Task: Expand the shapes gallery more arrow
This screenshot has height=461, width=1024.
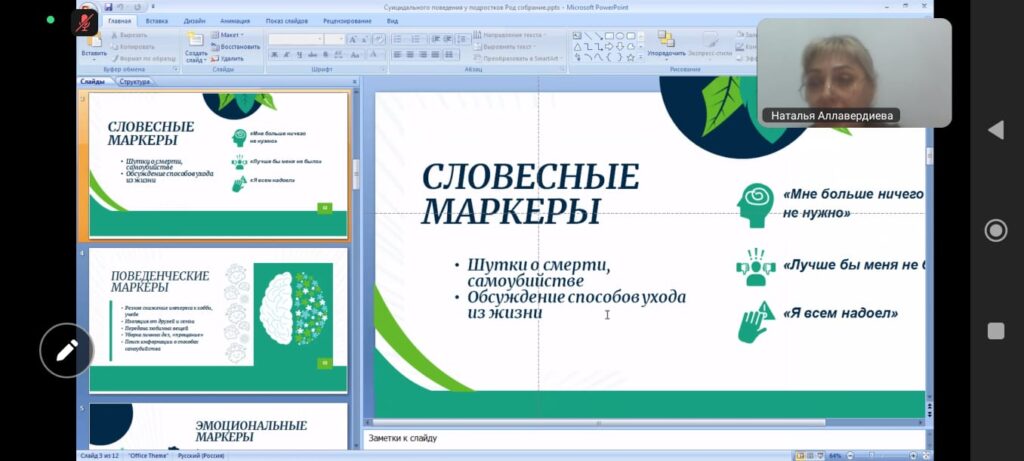Action: [x=641, y=57]
